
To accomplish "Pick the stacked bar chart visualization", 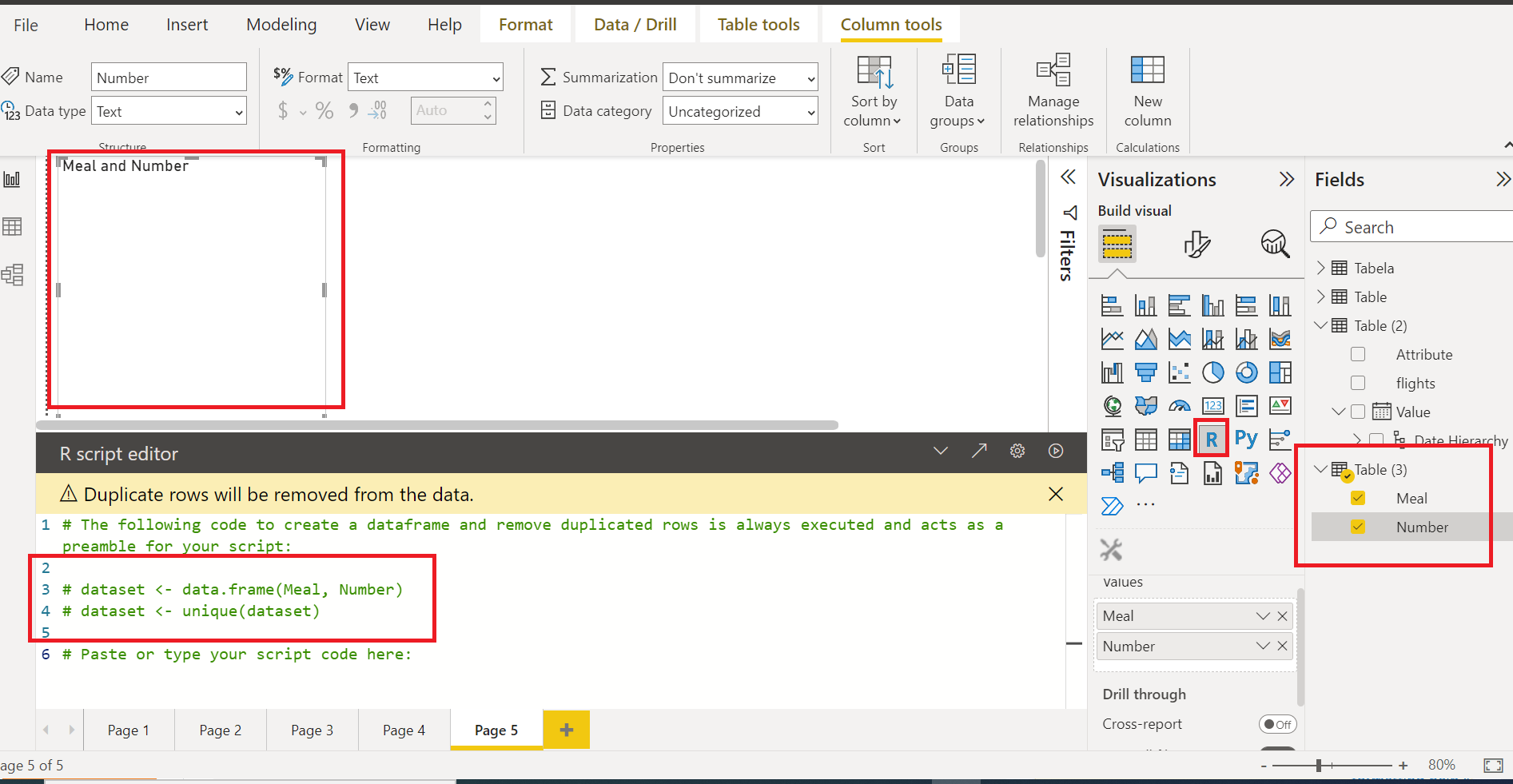I will 1112,305.
